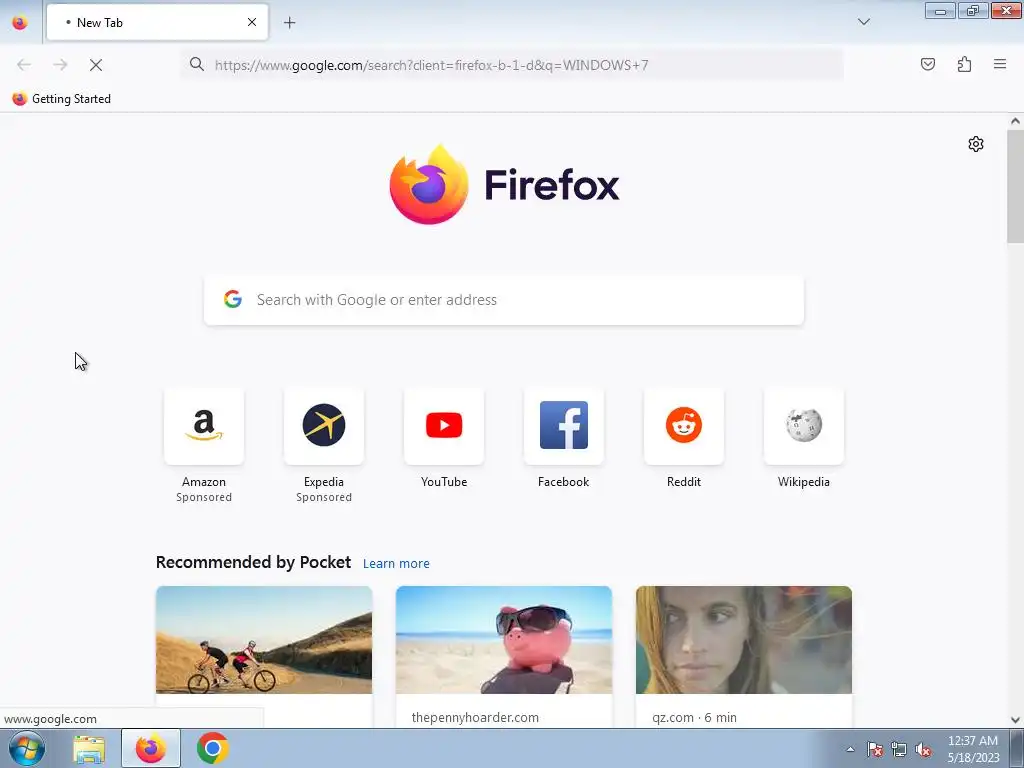
Task: Launch Chrome from the taskbar
Action: (x=213, y=748)
